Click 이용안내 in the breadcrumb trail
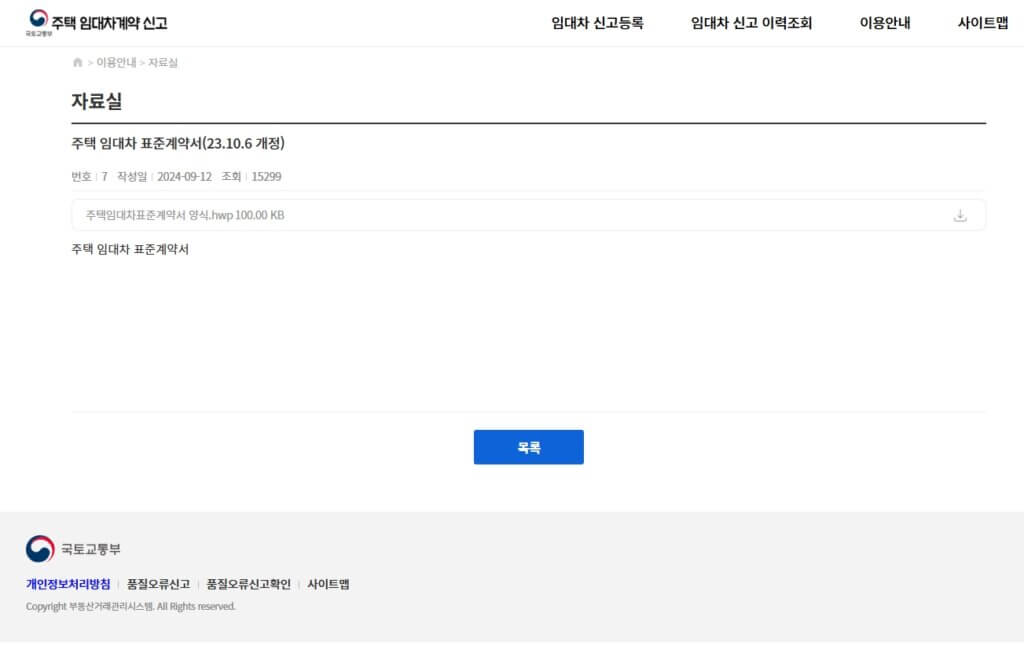Image resolution: width=1024 pixels, height=646 pixels. click(x=116, y=63)
